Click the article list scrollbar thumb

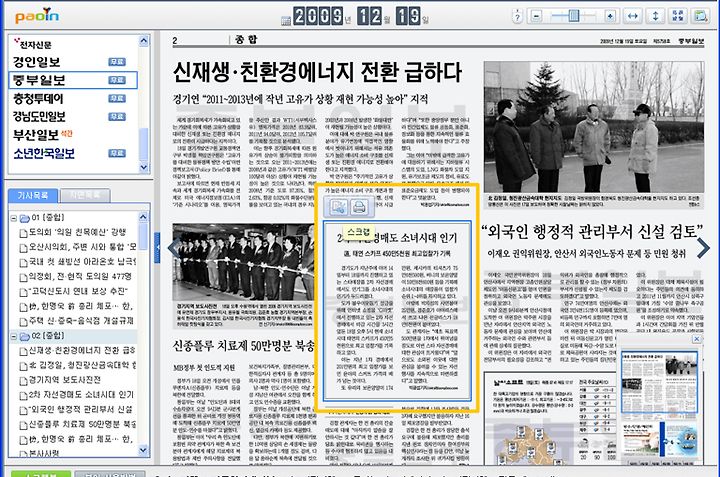(143, 236)
